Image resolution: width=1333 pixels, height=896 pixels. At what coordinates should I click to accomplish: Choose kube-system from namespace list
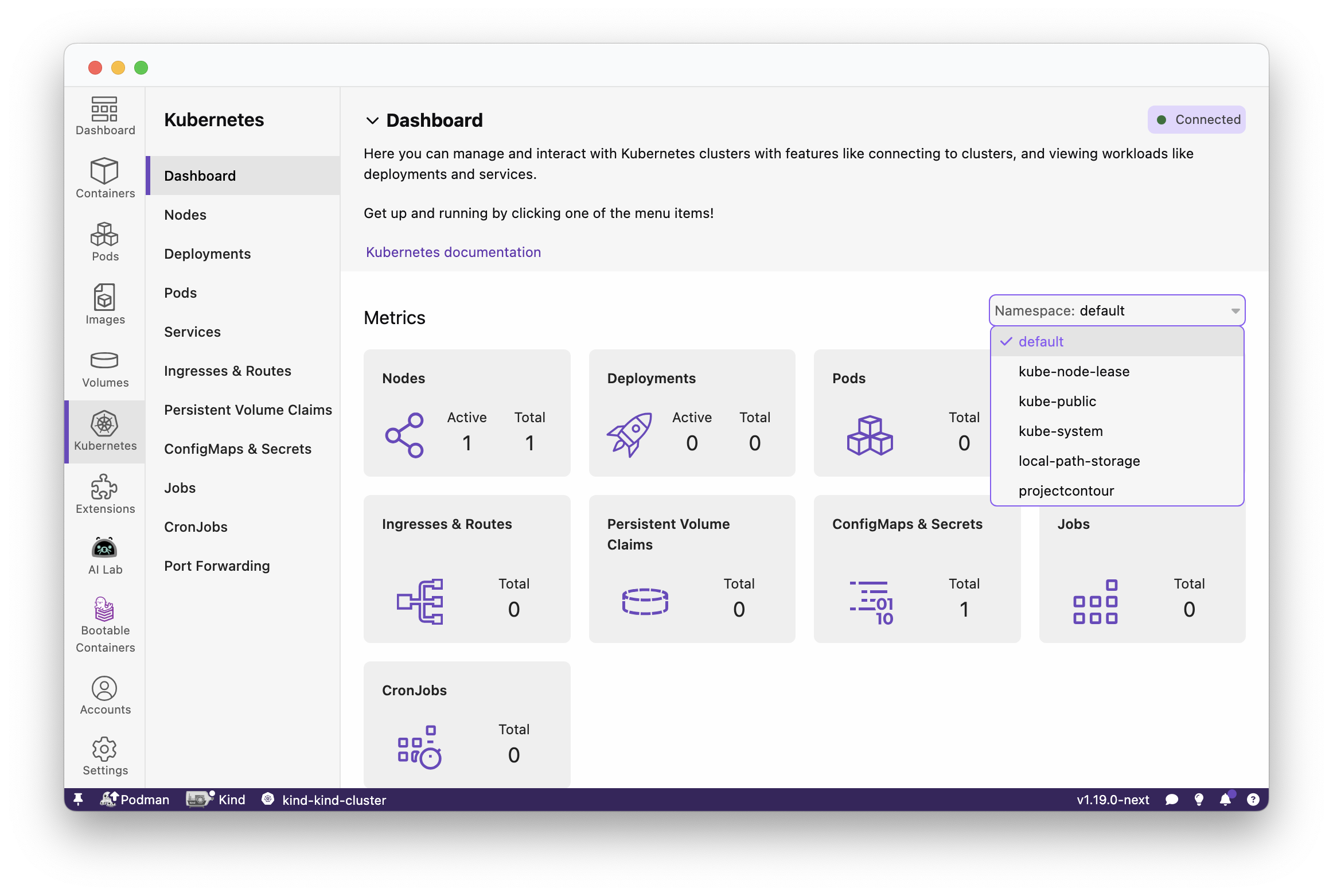[1061, 431]
